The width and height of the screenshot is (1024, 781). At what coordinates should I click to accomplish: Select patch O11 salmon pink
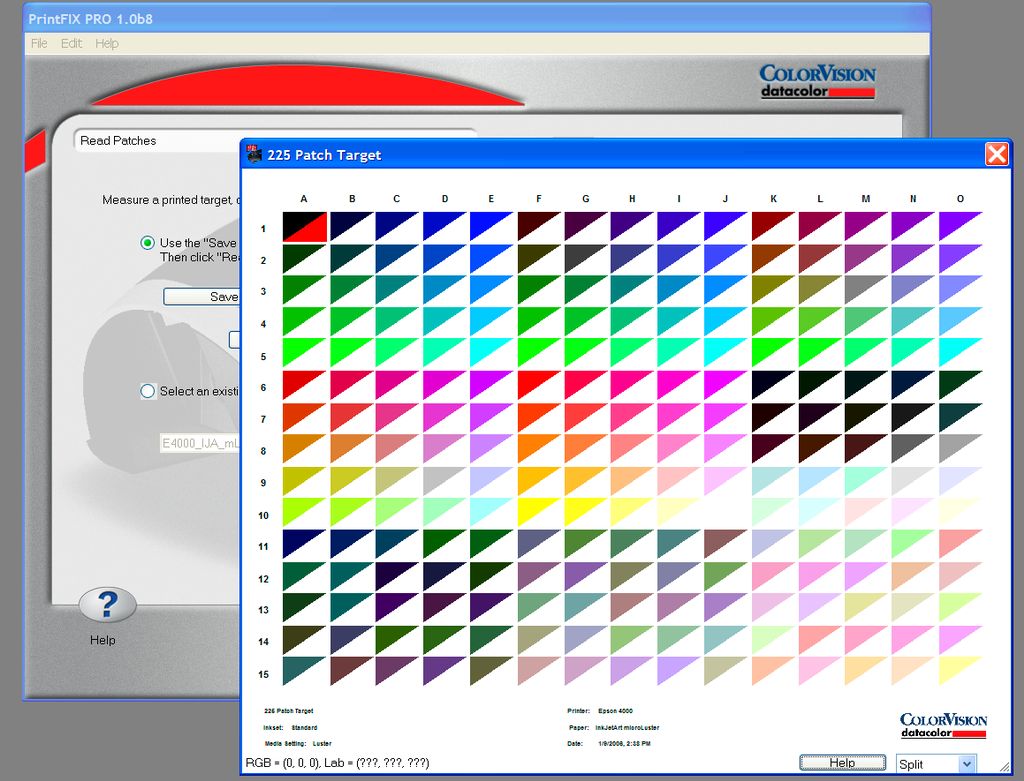pyautogui.click(x=961, y=544)
